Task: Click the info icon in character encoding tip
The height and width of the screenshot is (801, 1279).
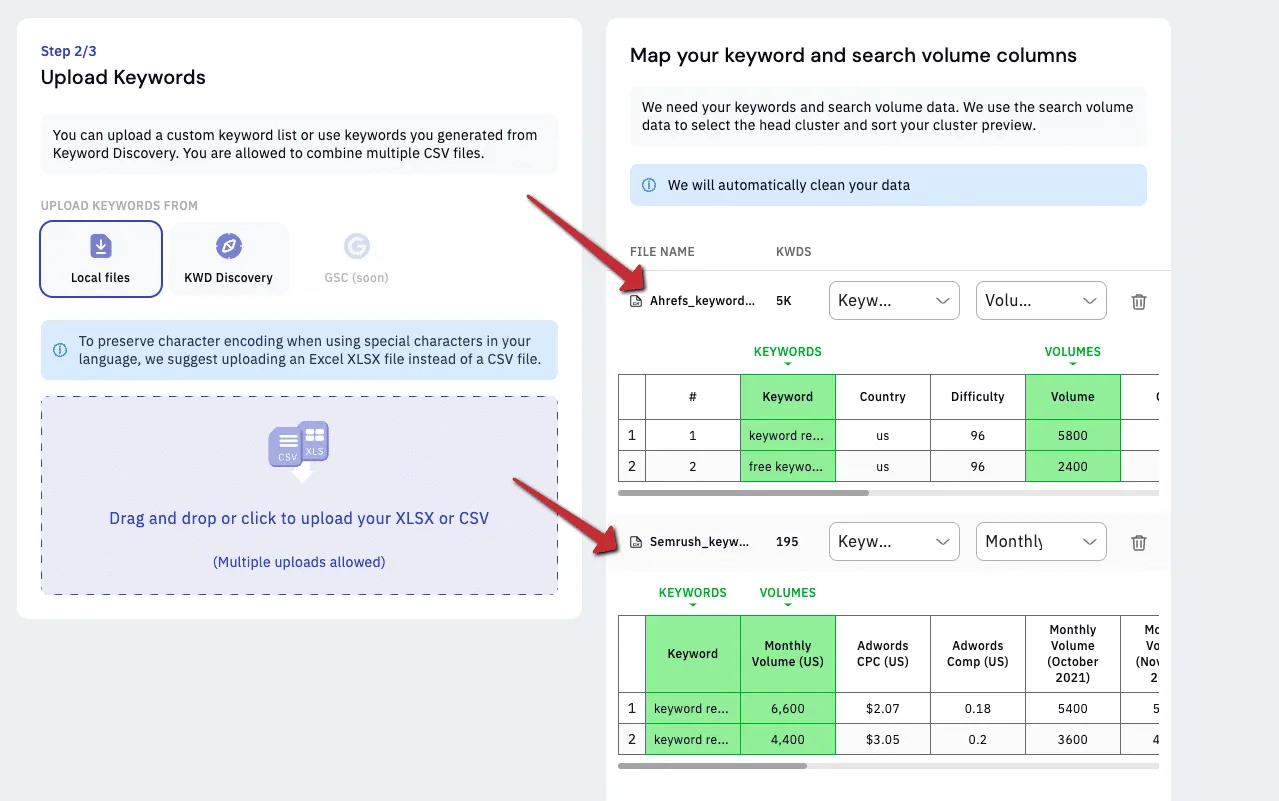Action: pos(60,350)
